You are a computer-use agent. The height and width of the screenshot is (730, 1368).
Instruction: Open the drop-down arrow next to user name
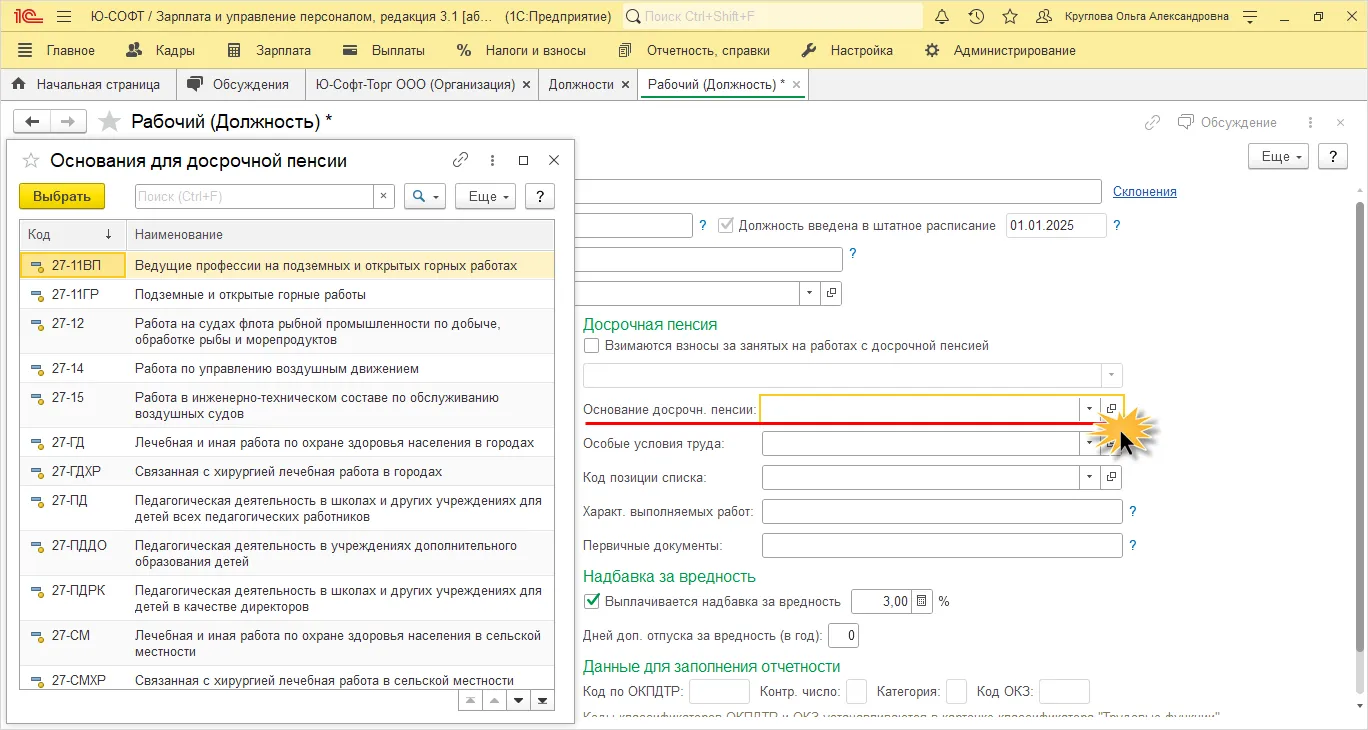(x=1250, y=17)
